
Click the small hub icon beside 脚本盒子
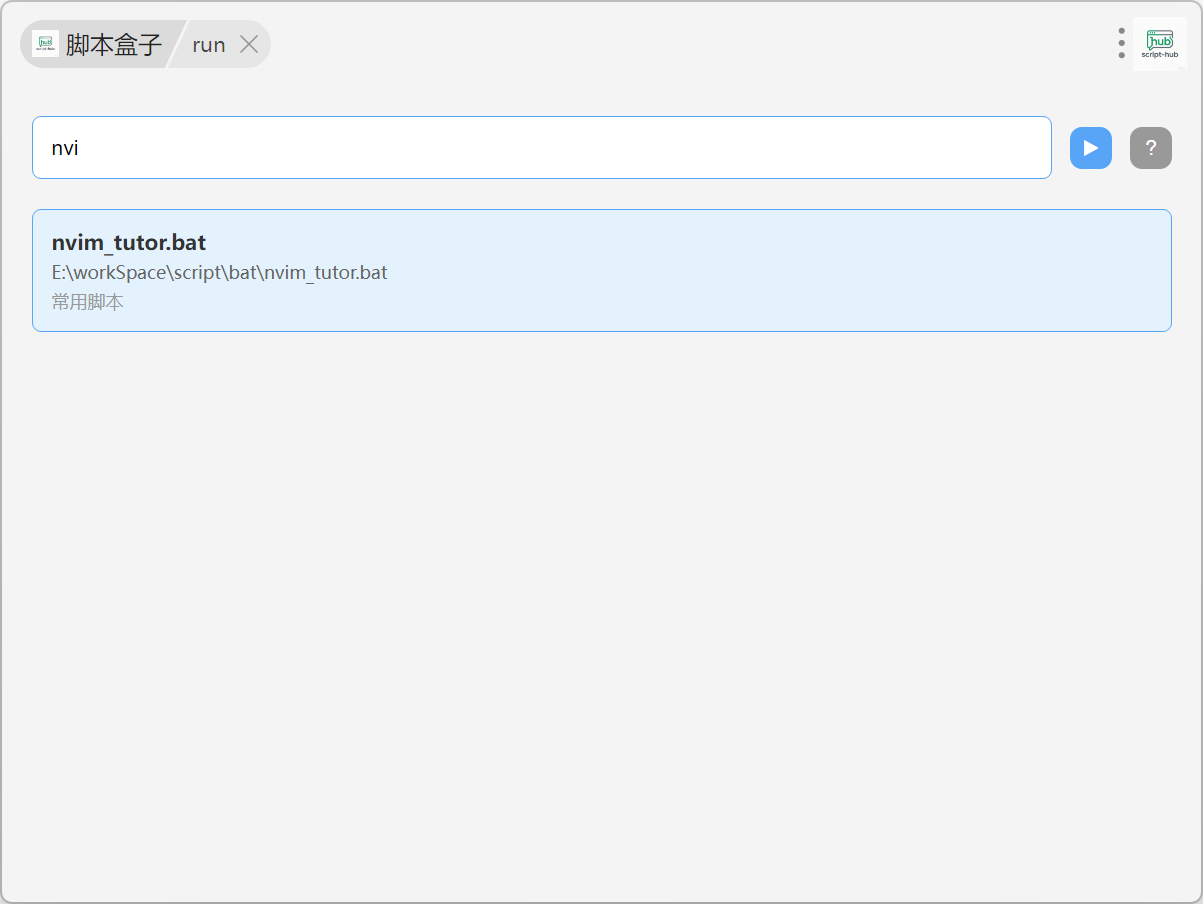pos(45,44)
